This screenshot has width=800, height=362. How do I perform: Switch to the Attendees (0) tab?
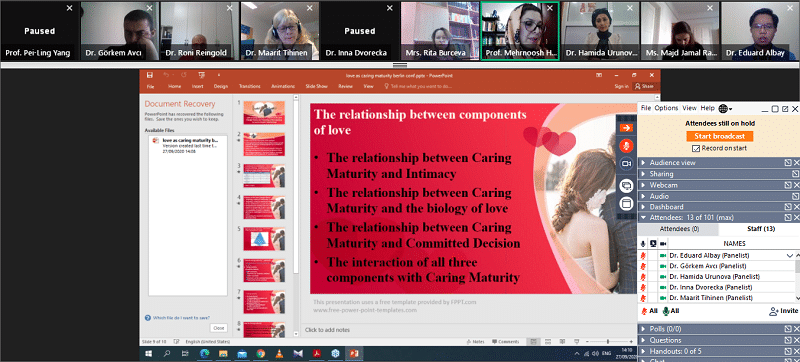click(679, 229)
